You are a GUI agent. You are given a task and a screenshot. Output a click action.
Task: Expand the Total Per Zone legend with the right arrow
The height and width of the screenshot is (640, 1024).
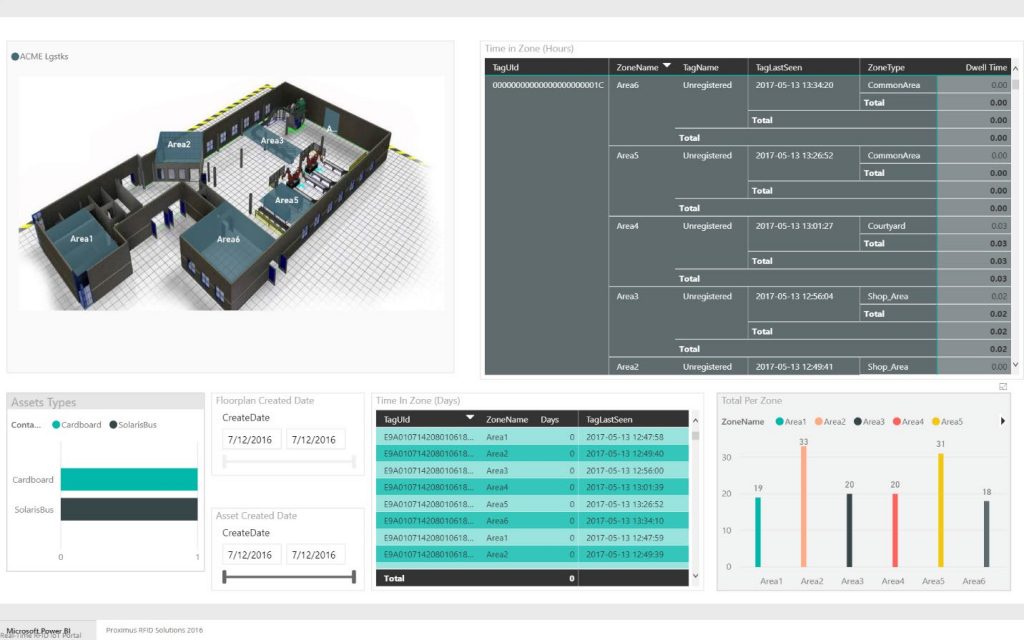click(x=1002, y=421)
